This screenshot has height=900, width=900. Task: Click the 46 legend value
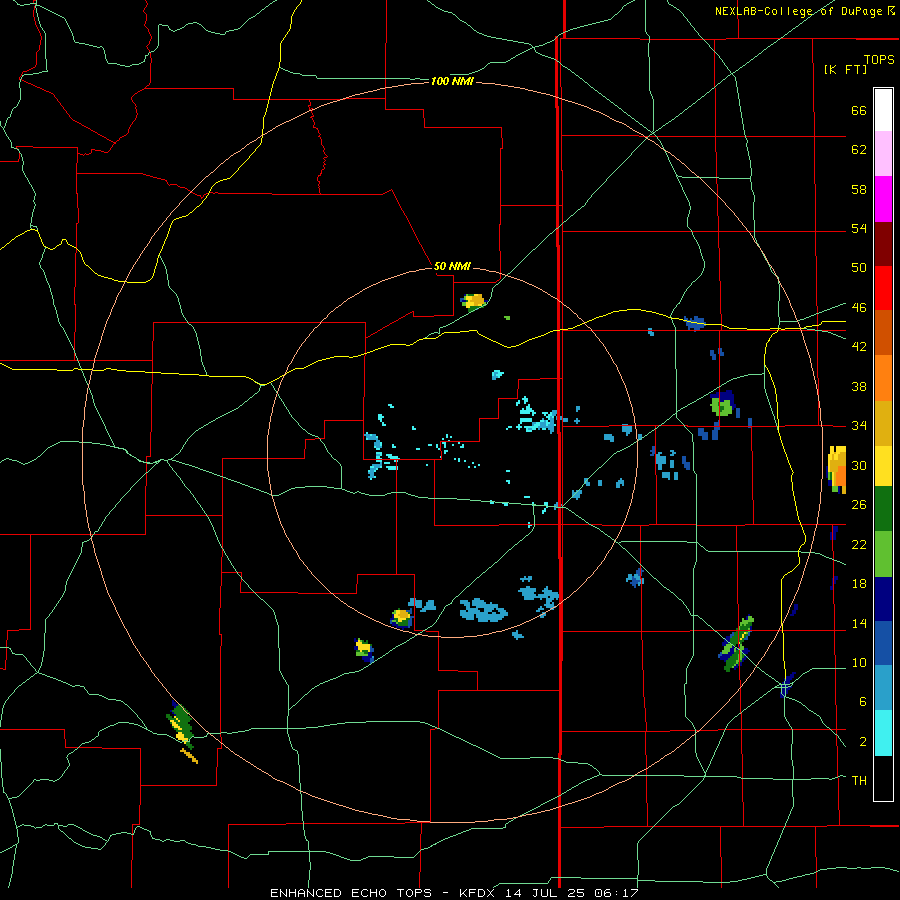(x=859, y=307)
